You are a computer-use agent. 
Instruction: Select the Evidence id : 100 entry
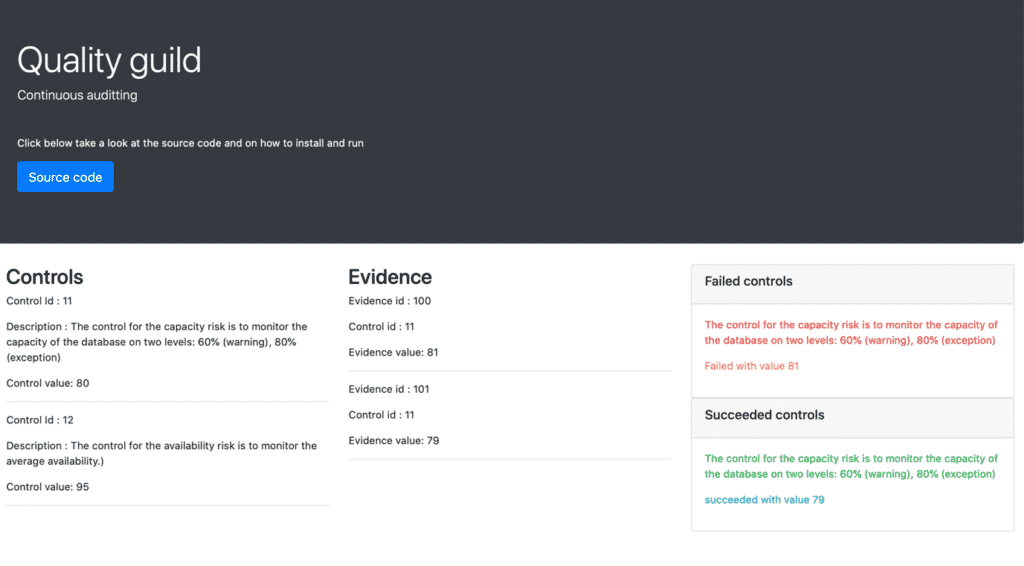pyautogui.click(x=389, y=301)
